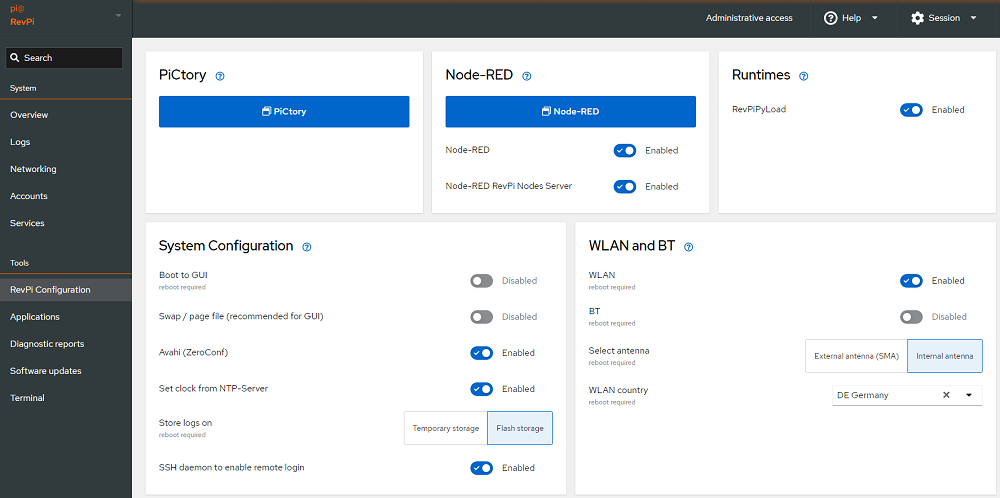Image resolution: width=1000 pixels, height=498 pixels.
Task: Click Administrative access in the header
Action: [x=749, y=18]
